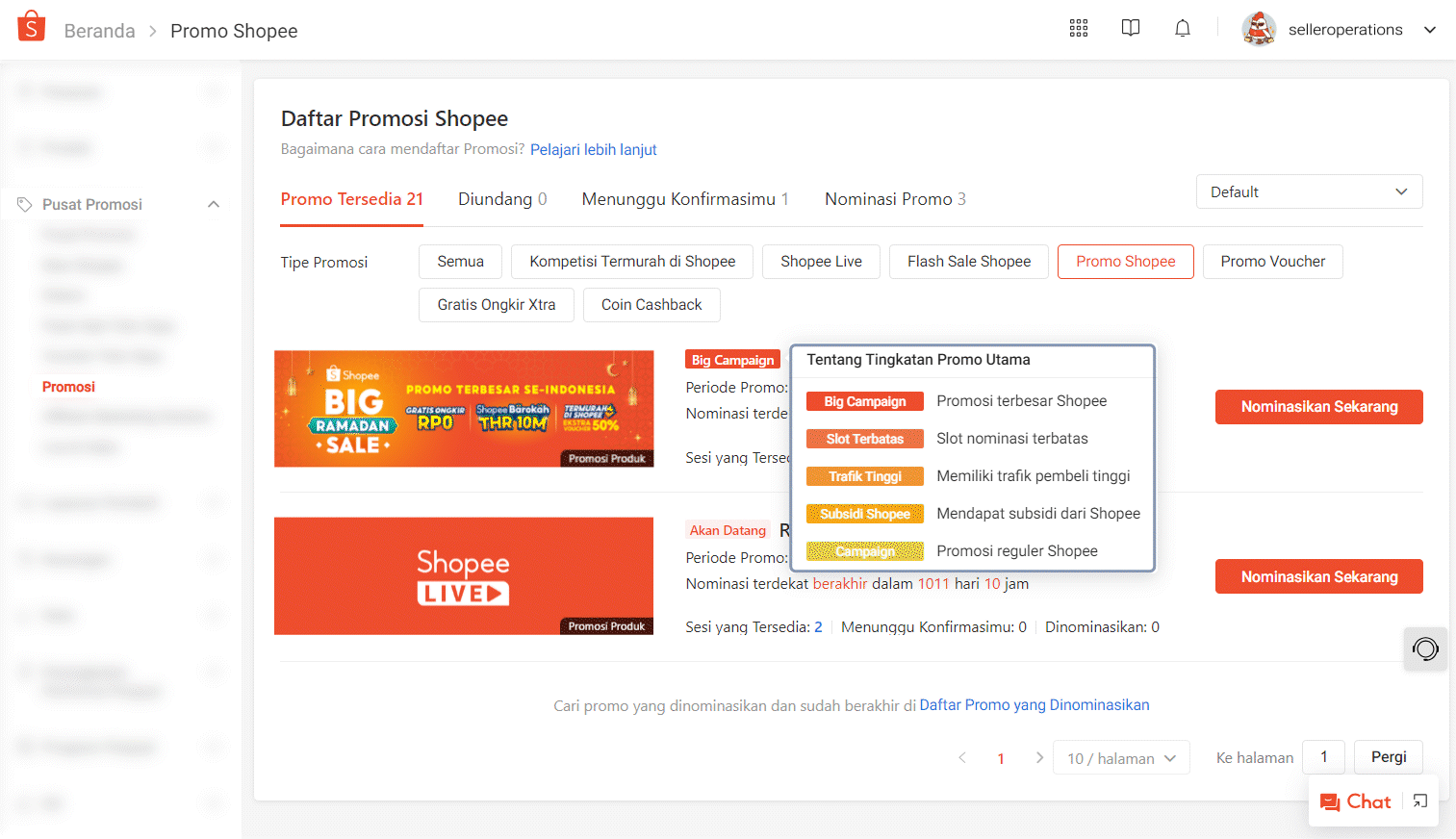The height and width of the screenshot is (839, 1456).
Task: Open the Shopee Live banner thumbnail
Action: 464,576
